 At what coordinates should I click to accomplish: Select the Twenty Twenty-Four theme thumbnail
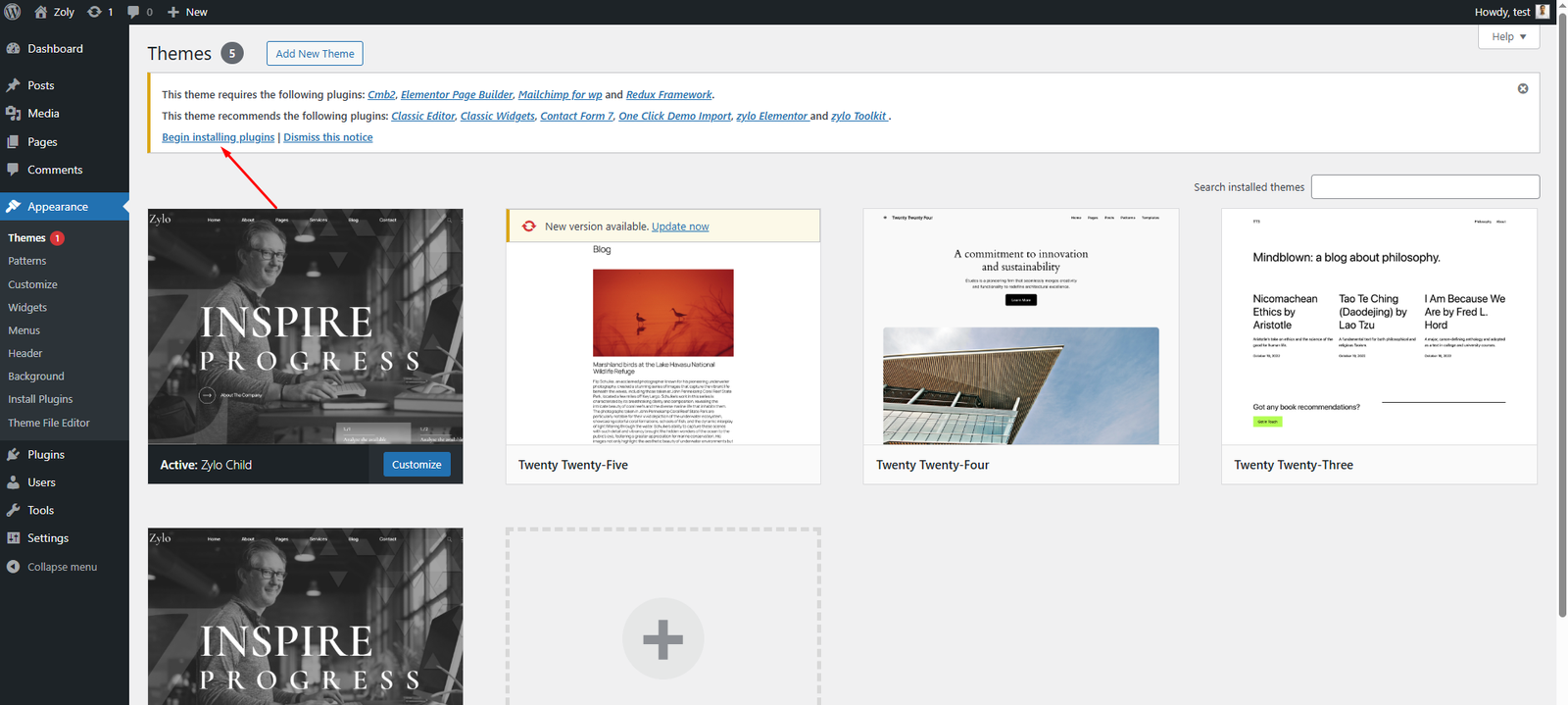coord(1020,327)
